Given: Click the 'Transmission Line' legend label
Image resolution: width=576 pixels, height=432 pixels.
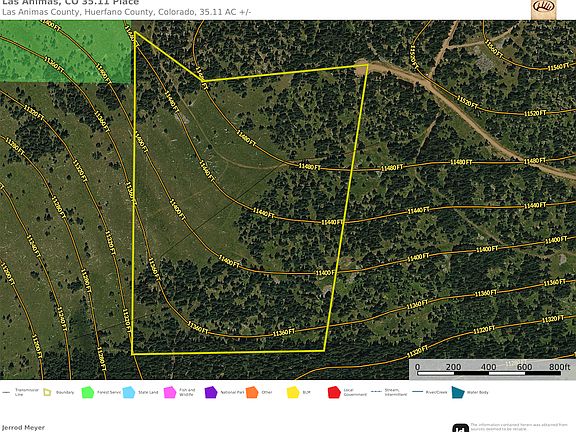Looking at the screenshot, I should [26, 392].
